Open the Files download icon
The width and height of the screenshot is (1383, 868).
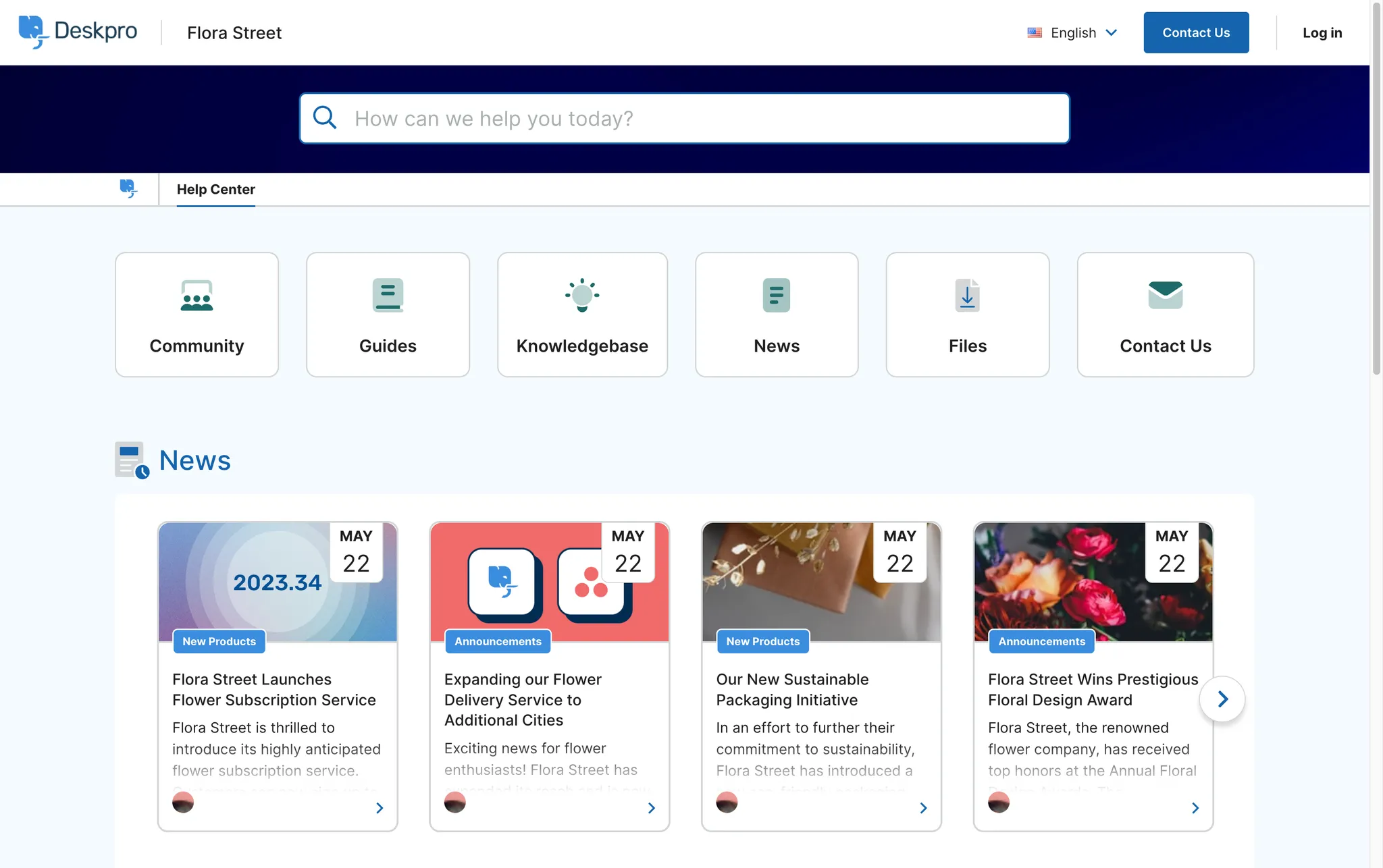point(967,295)
